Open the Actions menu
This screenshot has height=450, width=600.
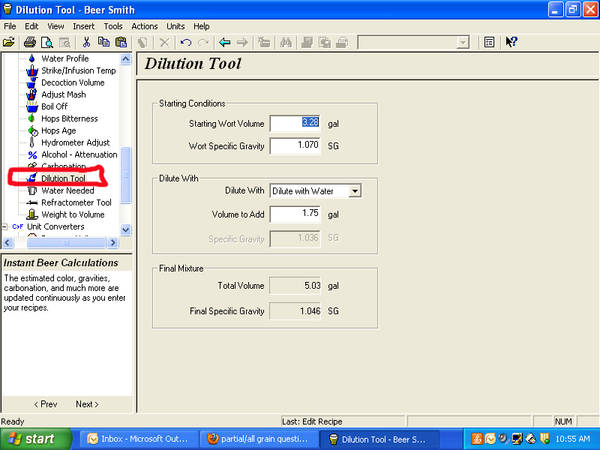coord(144,26)
